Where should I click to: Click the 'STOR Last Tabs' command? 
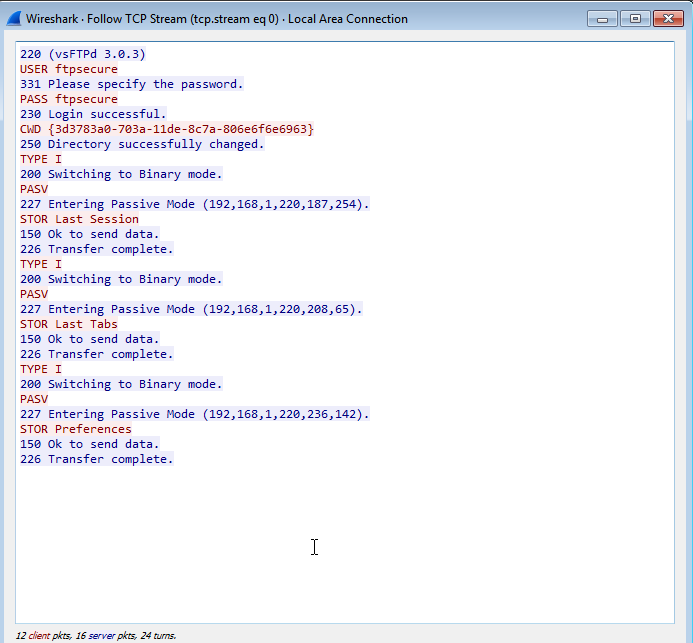tap(69, 324)
